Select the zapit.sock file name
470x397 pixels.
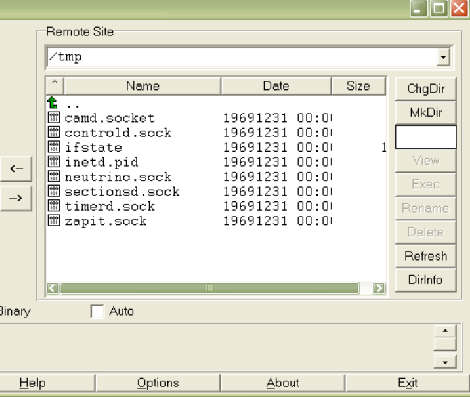coord(105,221)
